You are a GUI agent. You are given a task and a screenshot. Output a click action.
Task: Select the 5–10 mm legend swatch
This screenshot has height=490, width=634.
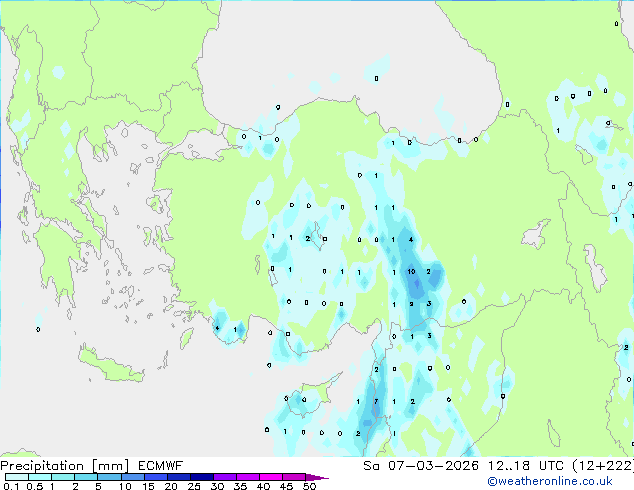pyautogui.click(x=109, y=477)
